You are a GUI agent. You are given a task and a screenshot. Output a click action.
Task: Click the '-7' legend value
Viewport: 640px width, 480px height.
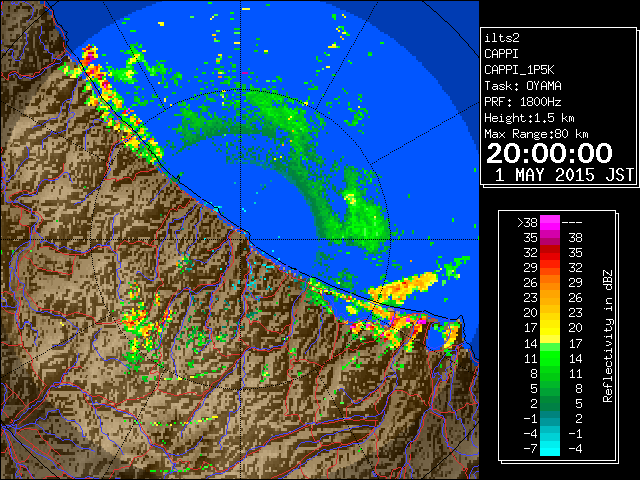pyautogui.click(x=530, y=448)
